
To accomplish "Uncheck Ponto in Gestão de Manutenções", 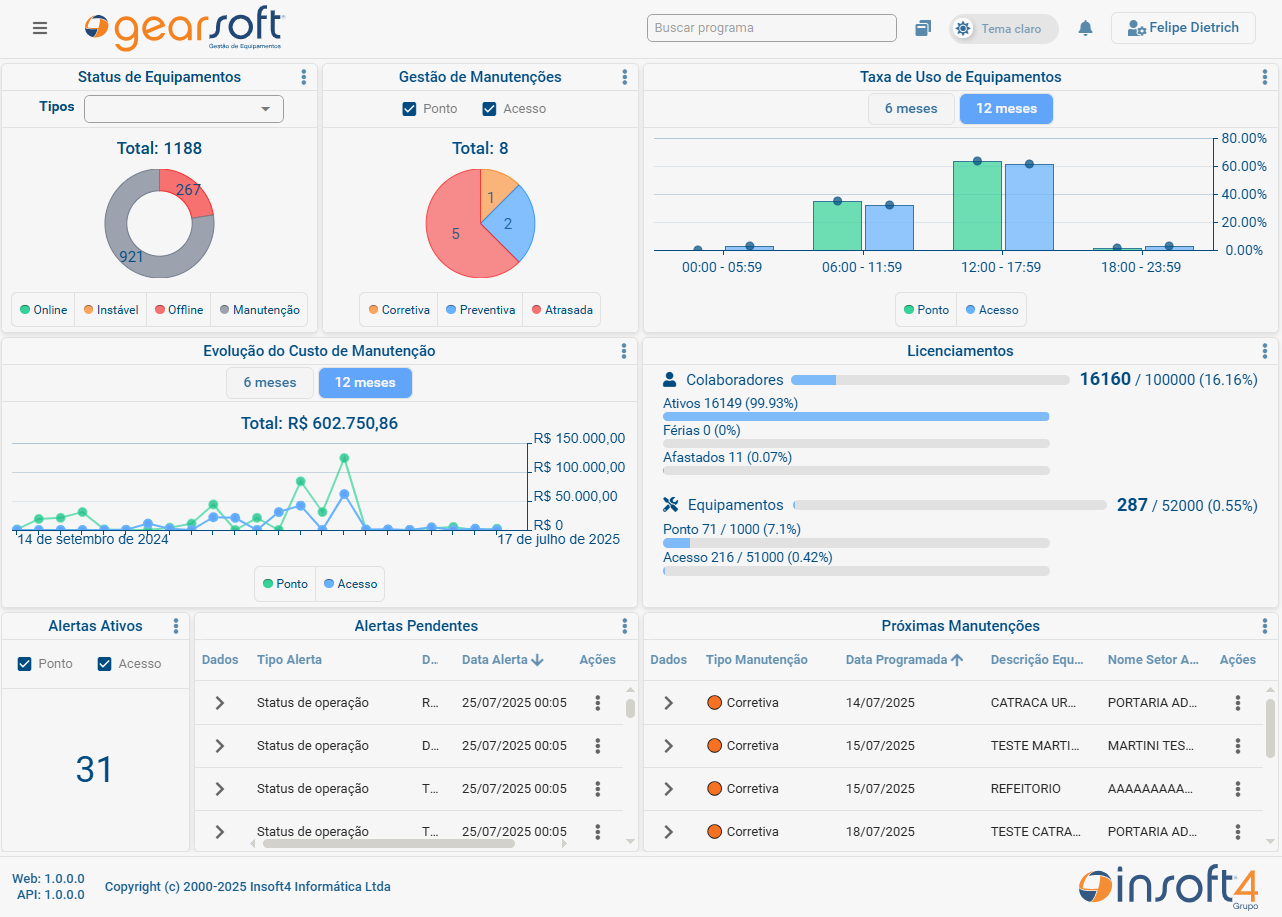I will coord(409,109).
